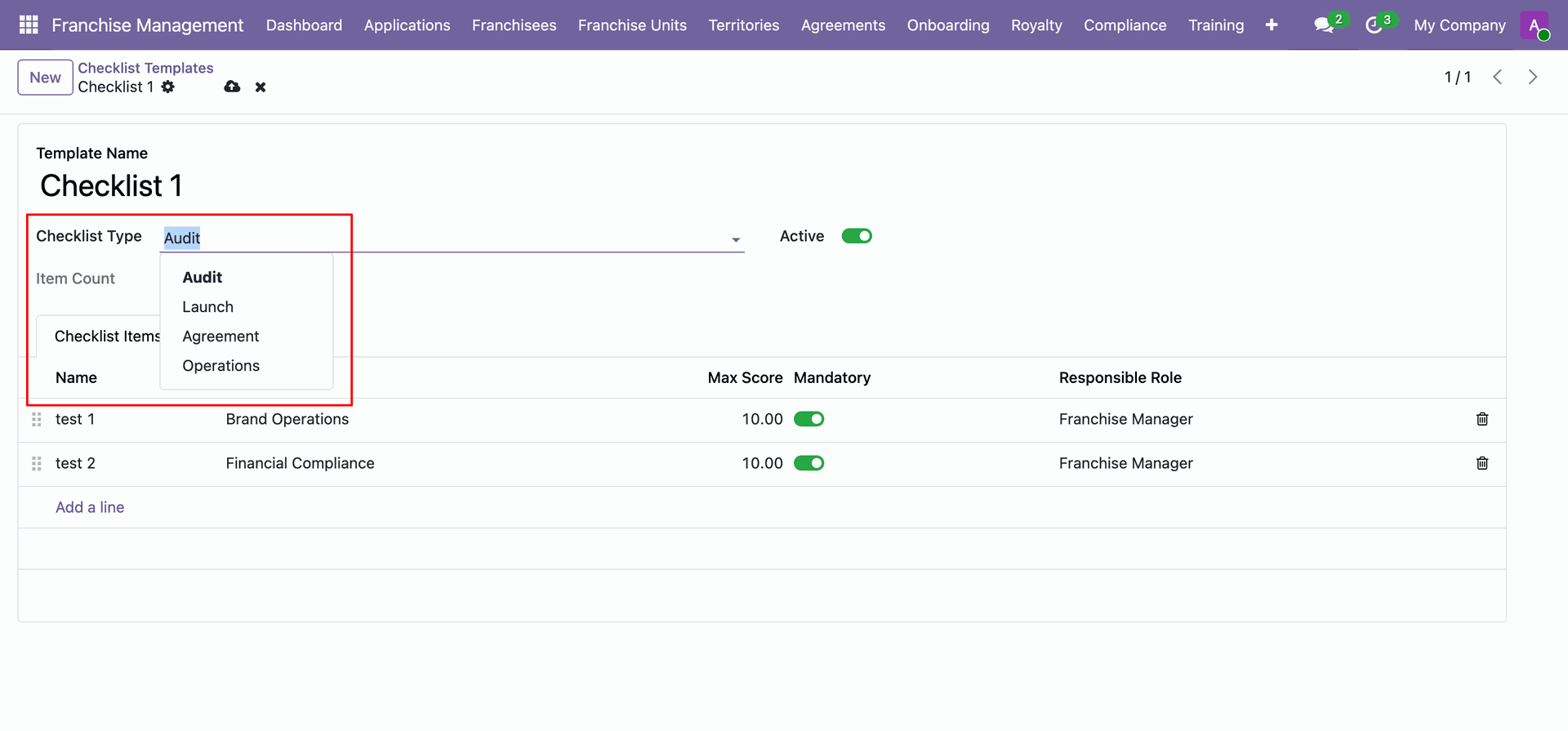The image size is (1568, 731).
Task: Toggle Mandatory for test 2
Action: [x=808, y=463]
